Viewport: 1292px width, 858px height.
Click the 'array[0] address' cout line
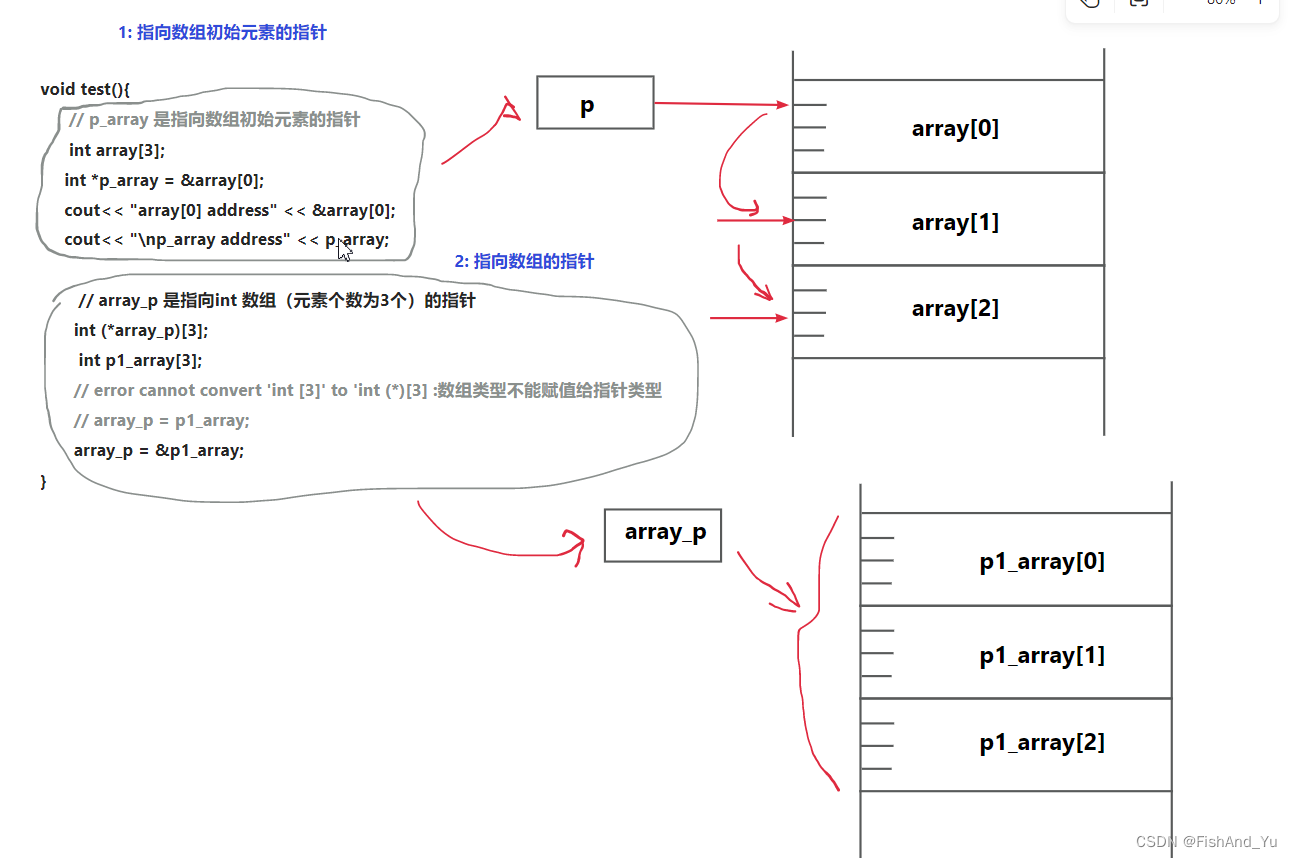coord(230,210)
